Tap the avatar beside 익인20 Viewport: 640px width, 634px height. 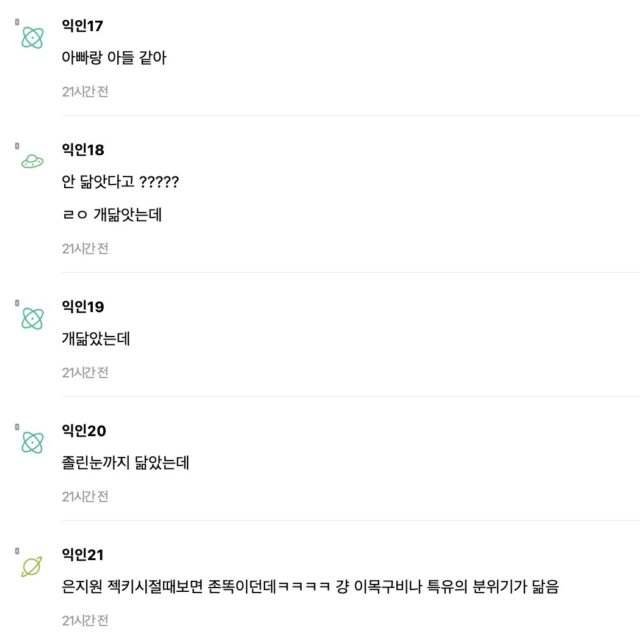pos(33,442)
